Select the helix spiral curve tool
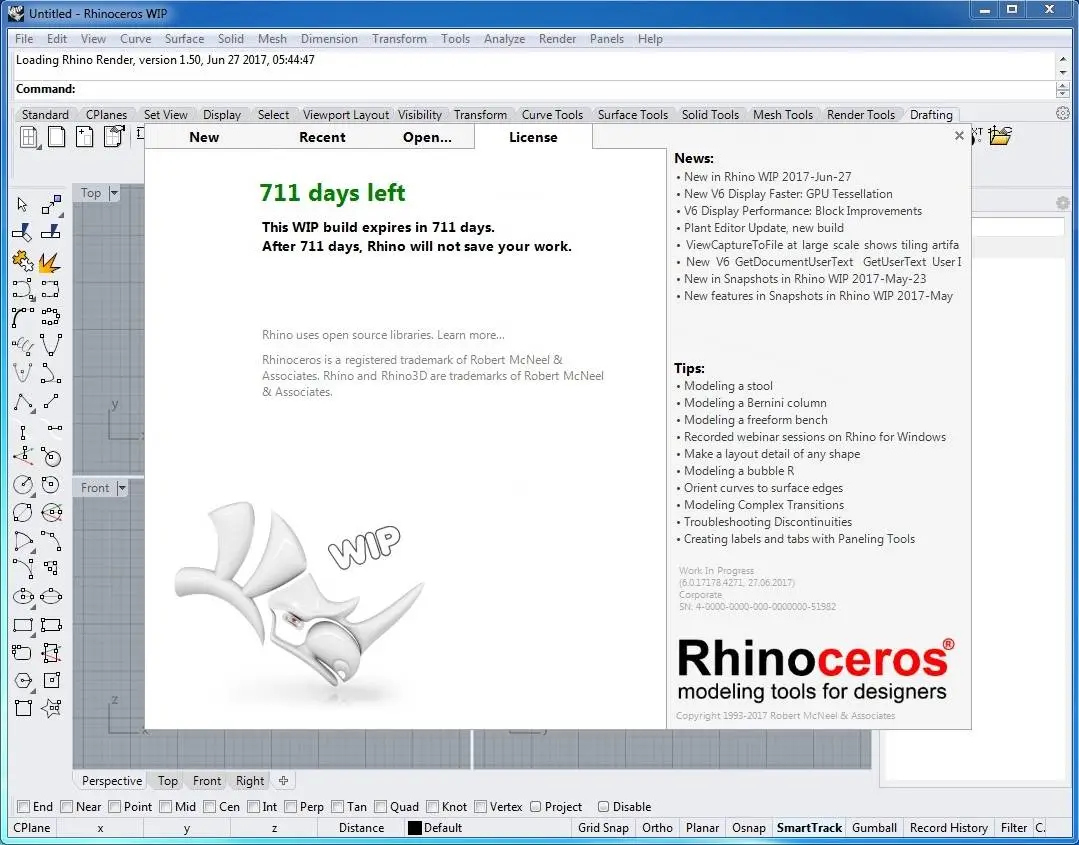The width and height of the screenshot is (1079, 845). coord(23,345)
